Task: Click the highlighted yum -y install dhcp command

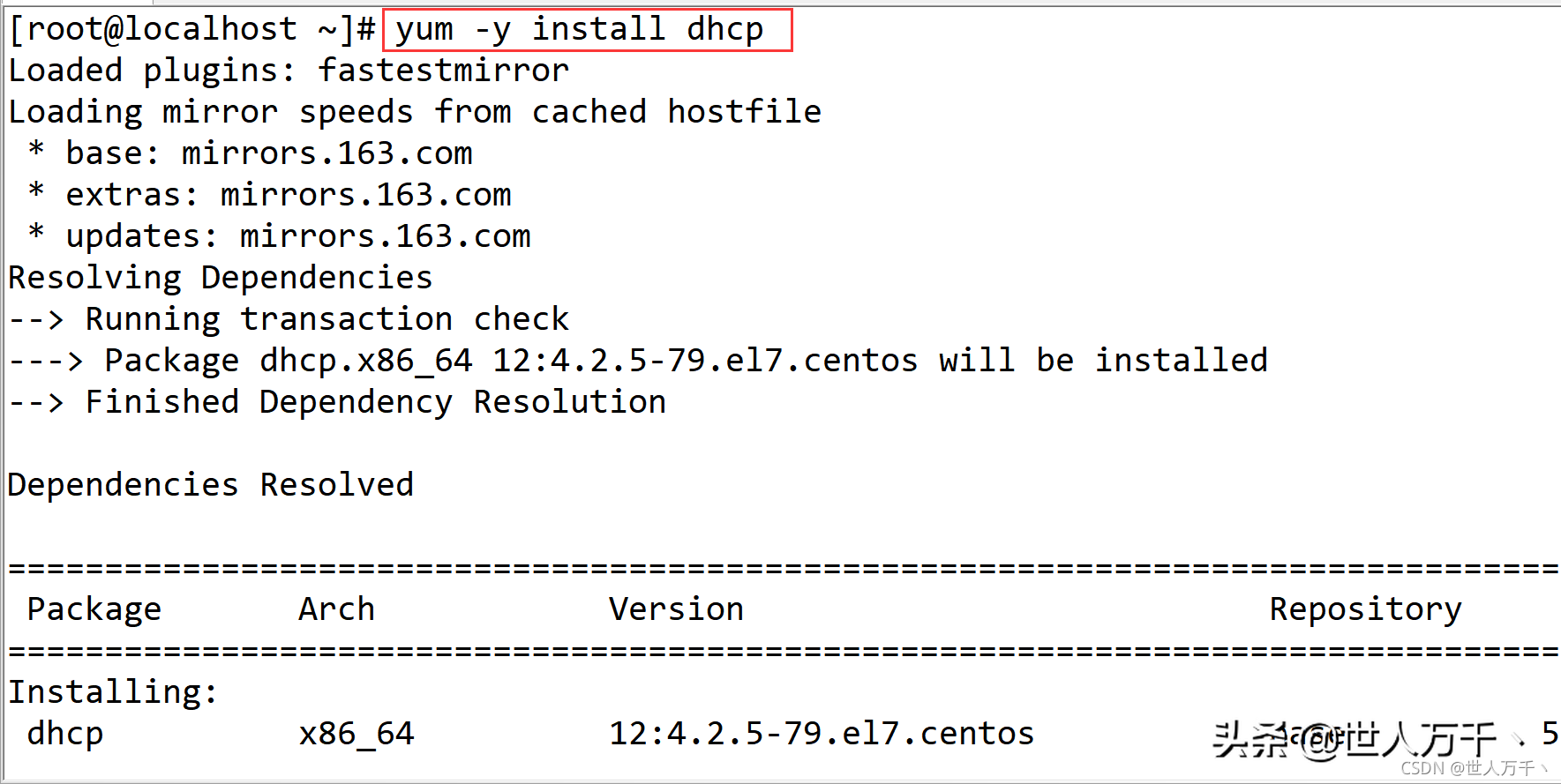Action: point(580,29)
